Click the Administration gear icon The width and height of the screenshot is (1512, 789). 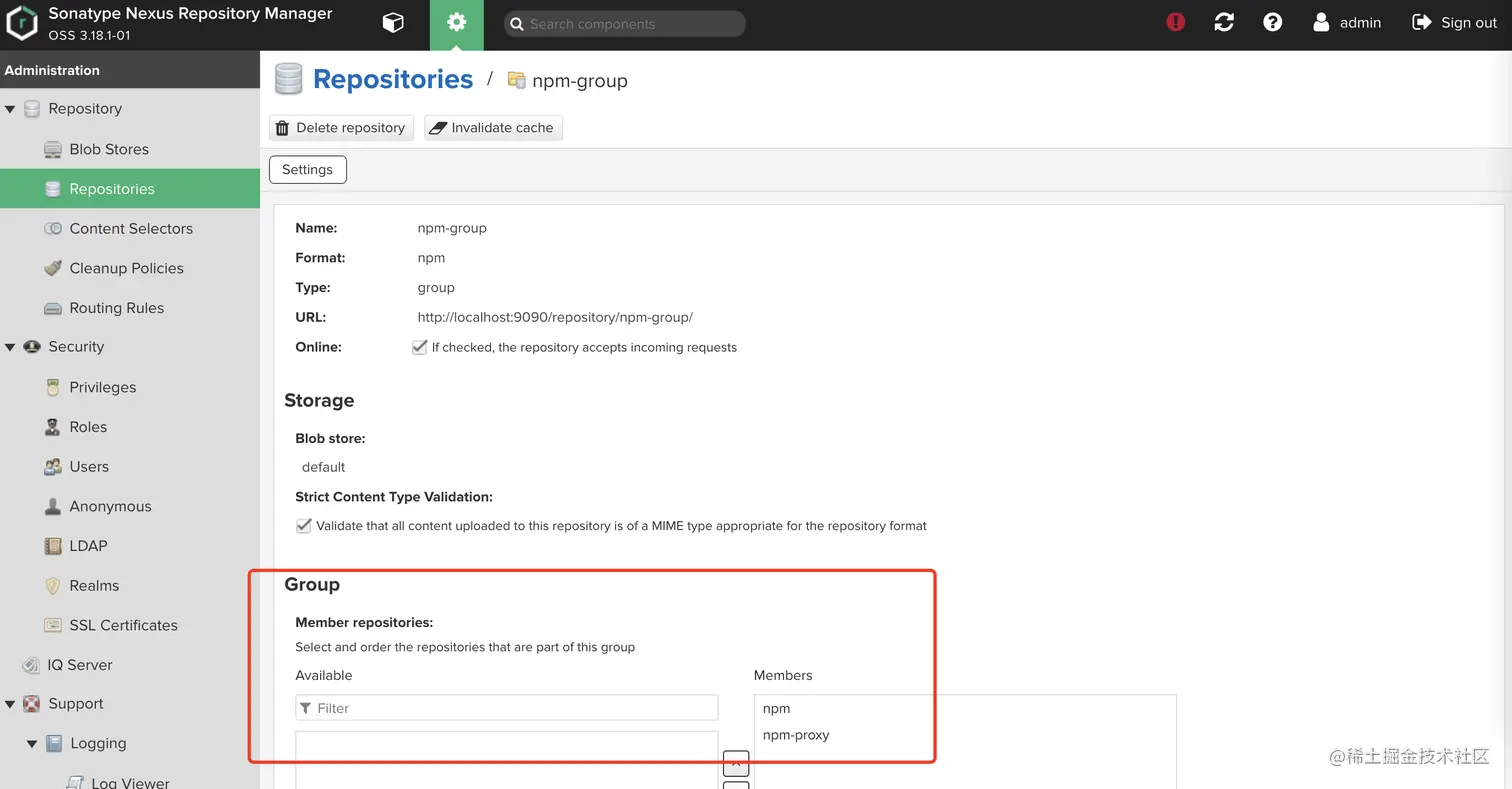tap(456, 23)
